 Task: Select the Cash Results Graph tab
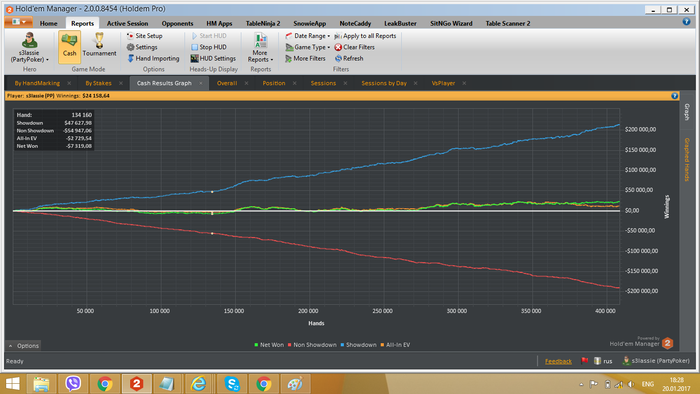tap(164, 83)
